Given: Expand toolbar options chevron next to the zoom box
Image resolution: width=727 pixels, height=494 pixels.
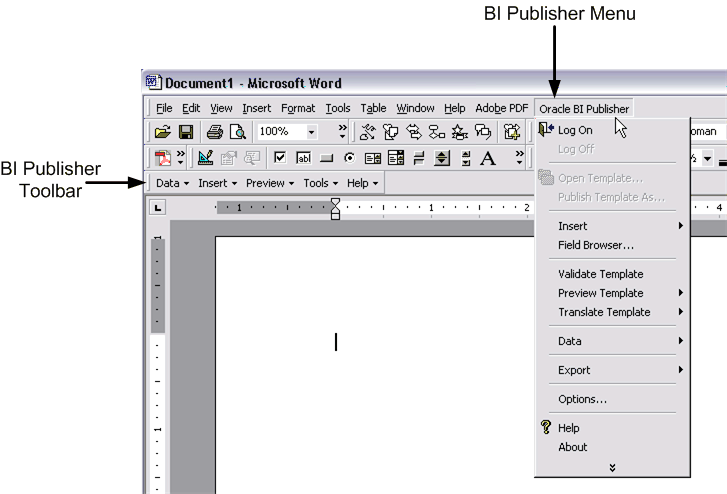Looking at the screenshot, I should (x=342, y=132).
